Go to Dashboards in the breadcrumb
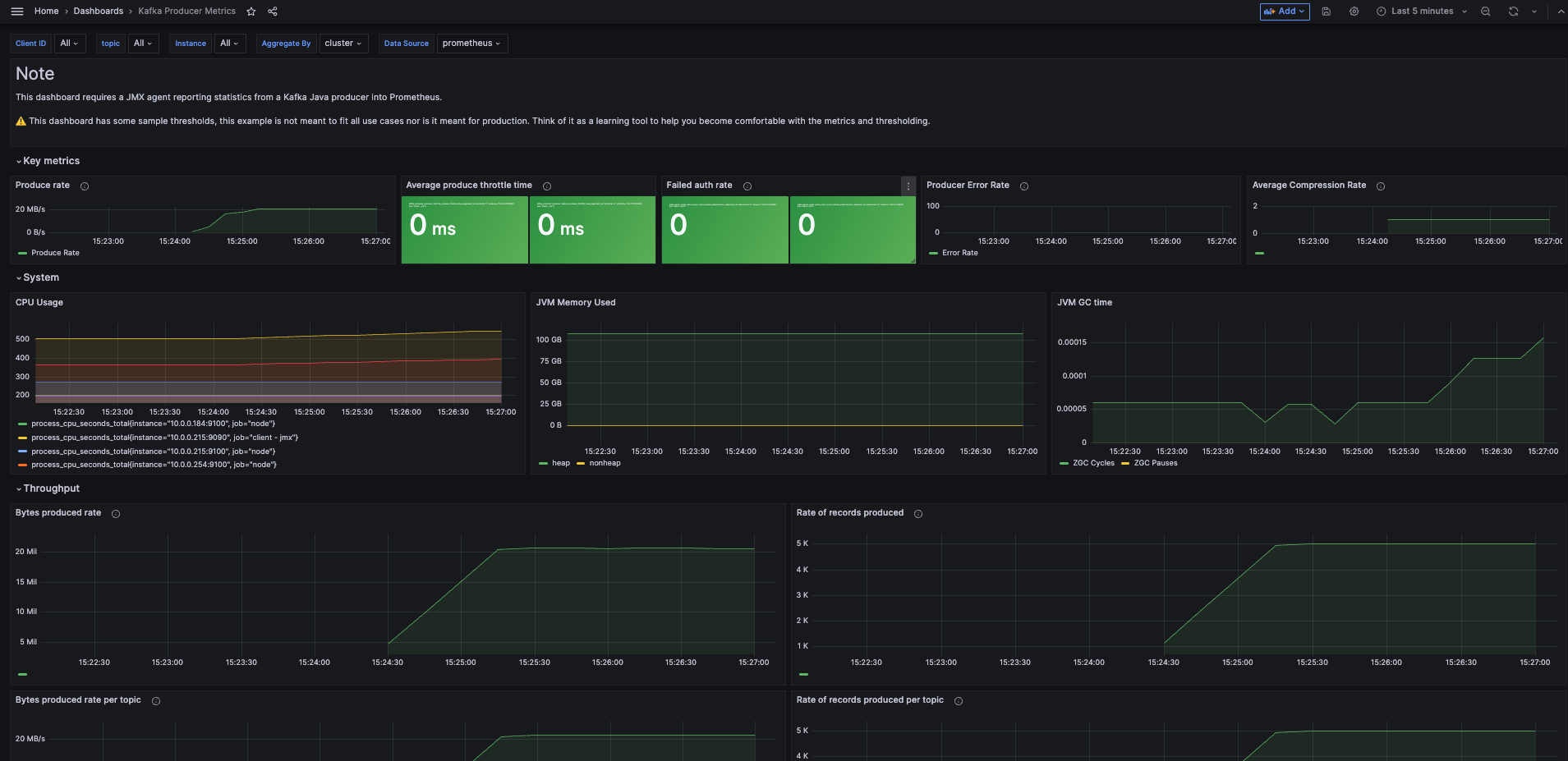 98,11
